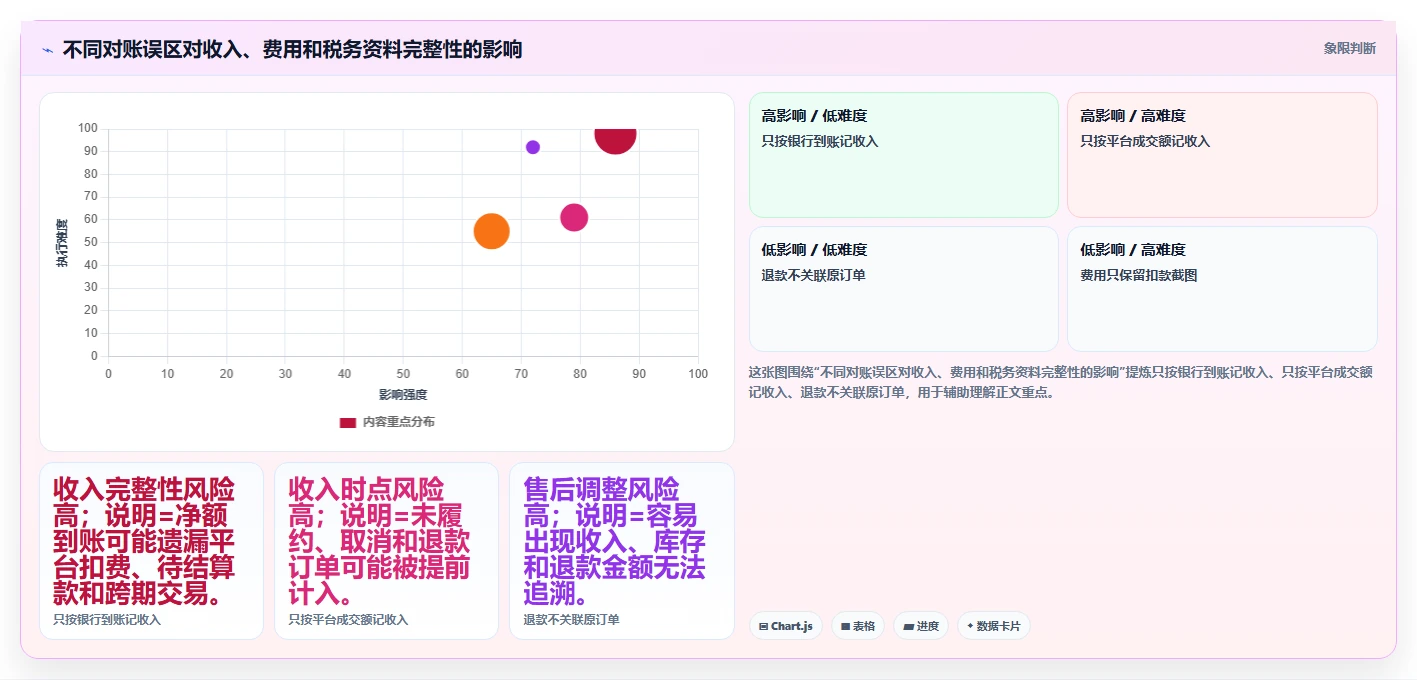Screen dimensions: 1417x680
Task: Click the 售后调整风险高 data card
Action: tap(622, 551)
